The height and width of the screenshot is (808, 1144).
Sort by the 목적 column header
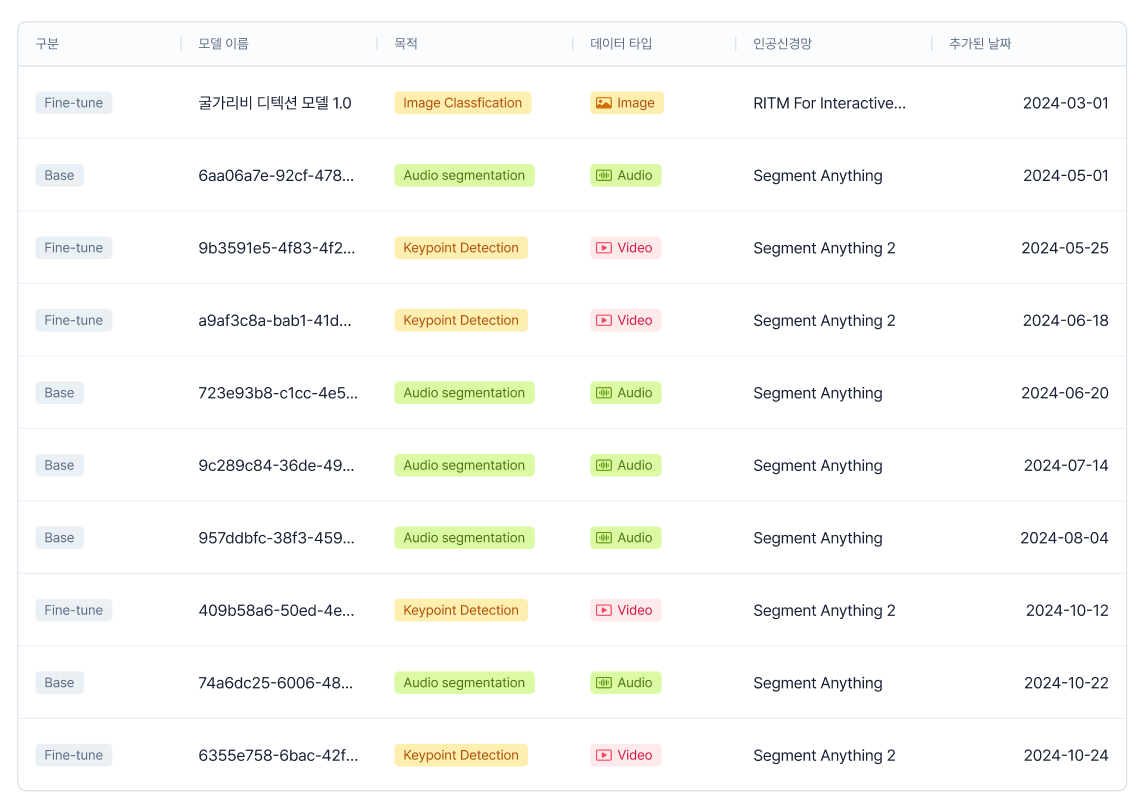pos(406,44)
